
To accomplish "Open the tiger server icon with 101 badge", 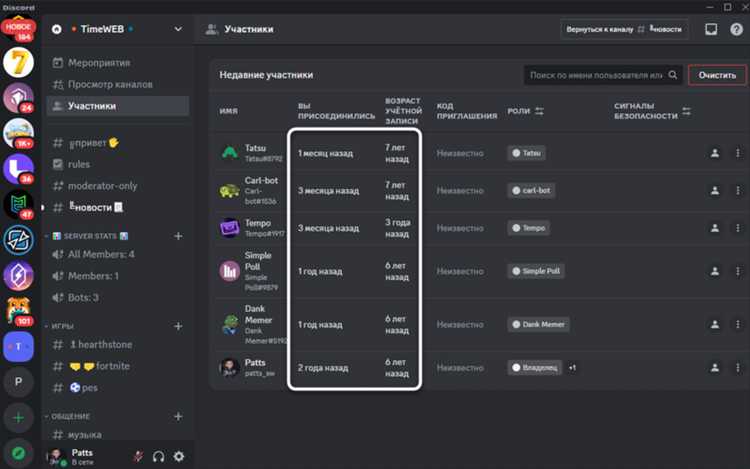I will (x=18, y=311).
